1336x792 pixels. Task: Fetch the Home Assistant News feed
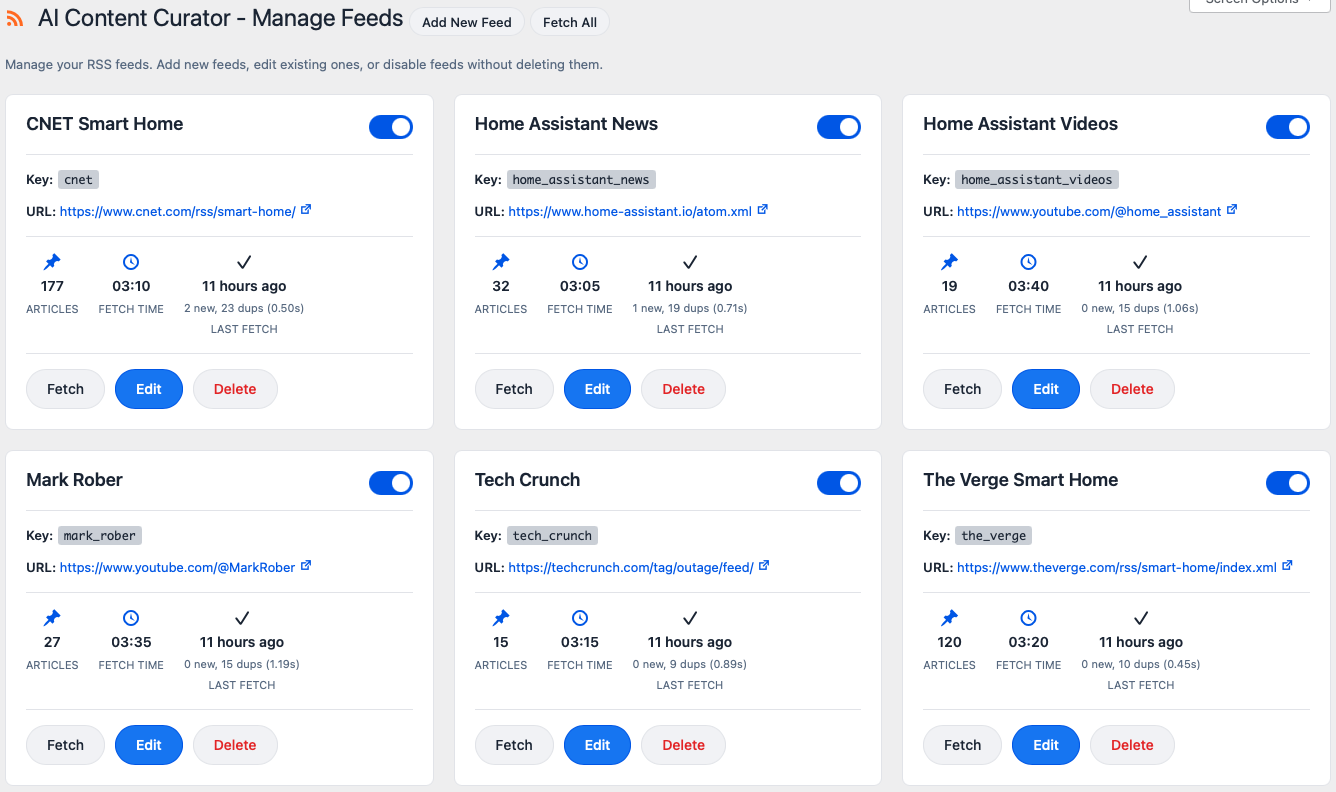[x=514, y=389]
